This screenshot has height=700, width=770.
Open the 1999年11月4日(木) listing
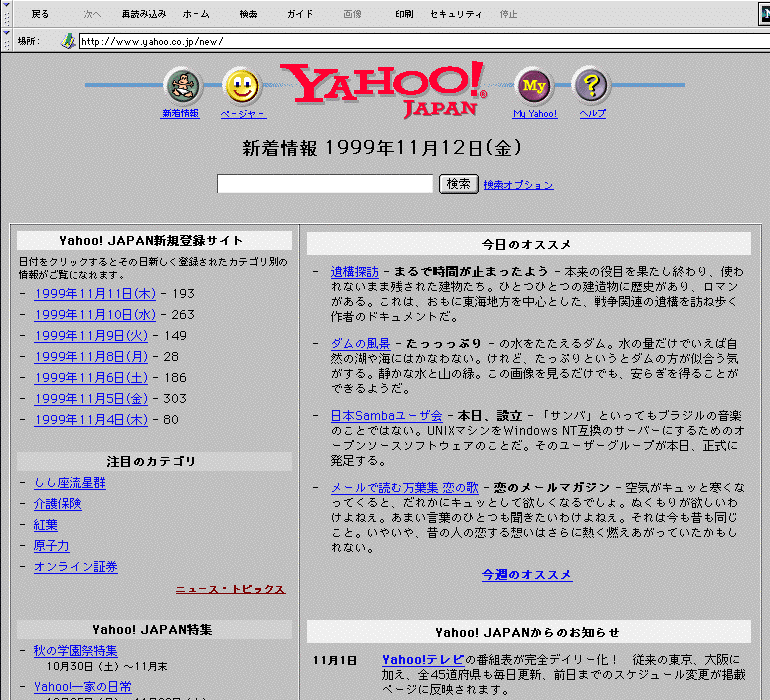click(91, 420)
